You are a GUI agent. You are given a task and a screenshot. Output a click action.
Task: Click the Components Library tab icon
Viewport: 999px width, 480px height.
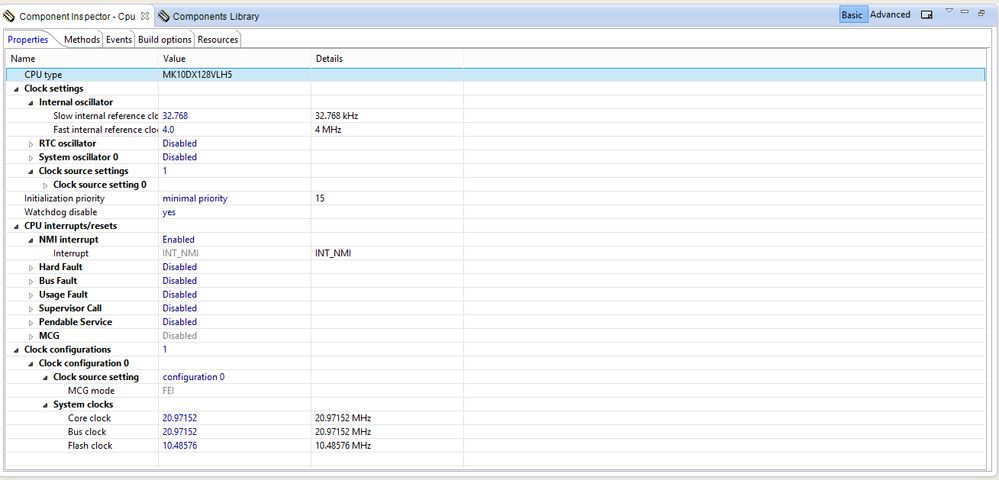click(164, 16)
